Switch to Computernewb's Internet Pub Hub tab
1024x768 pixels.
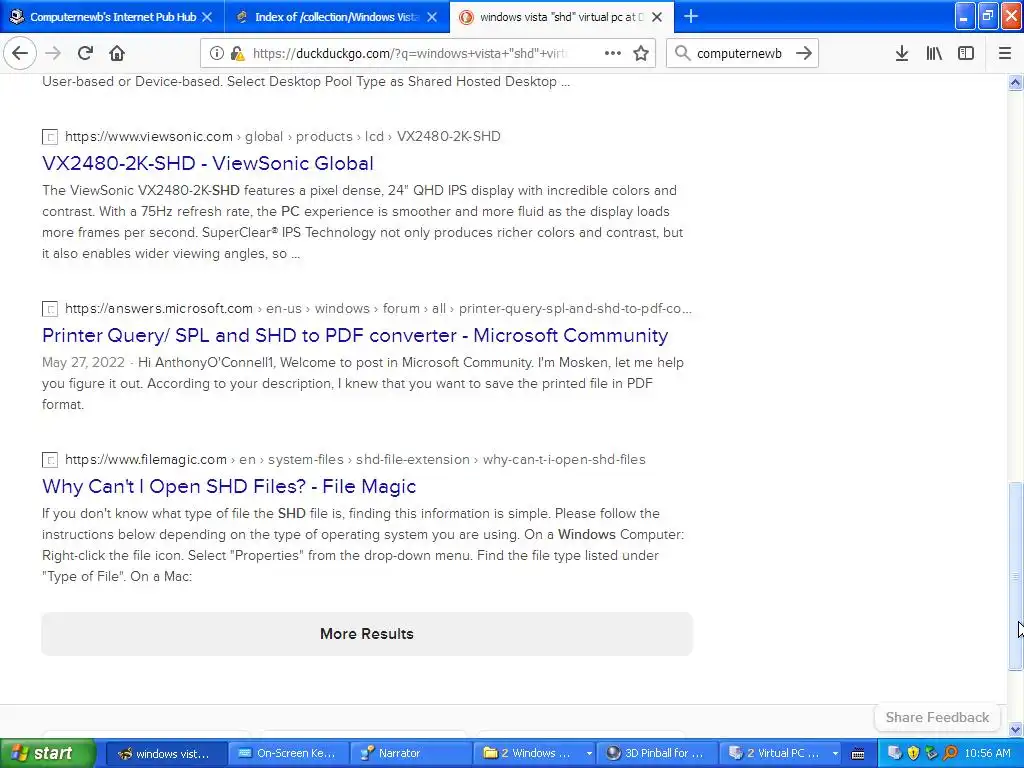tap(112, 17)
